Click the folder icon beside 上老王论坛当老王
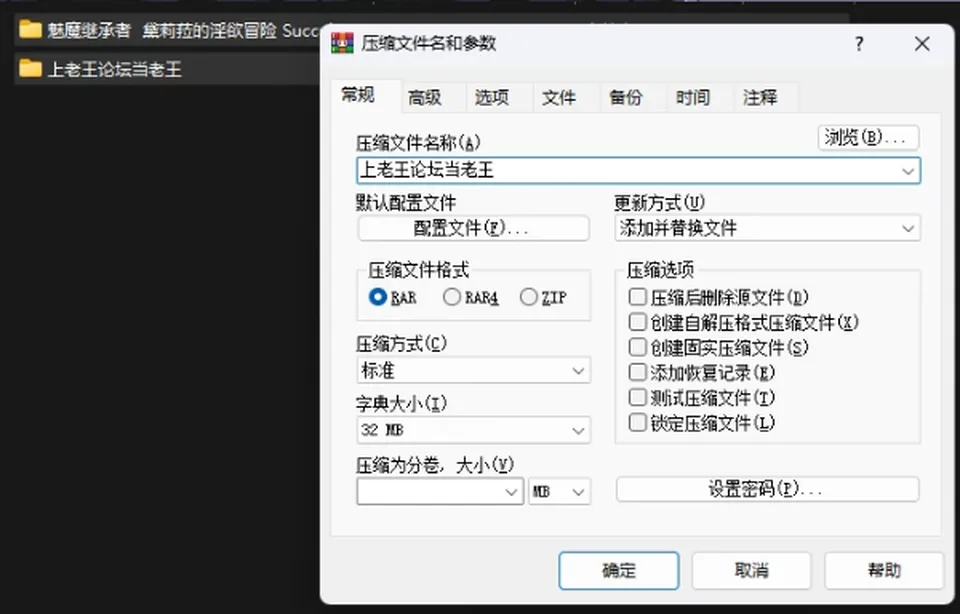Screen dimensions: 960x614 (x=30, y=68)
